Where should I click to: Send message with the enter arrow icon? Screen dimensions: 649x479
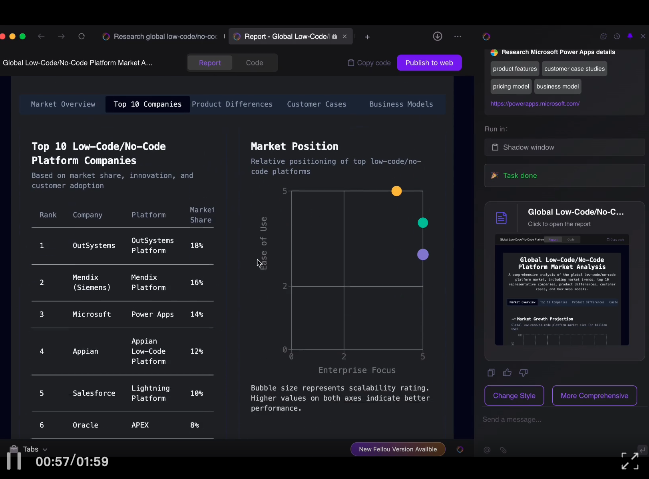[642, 449]
